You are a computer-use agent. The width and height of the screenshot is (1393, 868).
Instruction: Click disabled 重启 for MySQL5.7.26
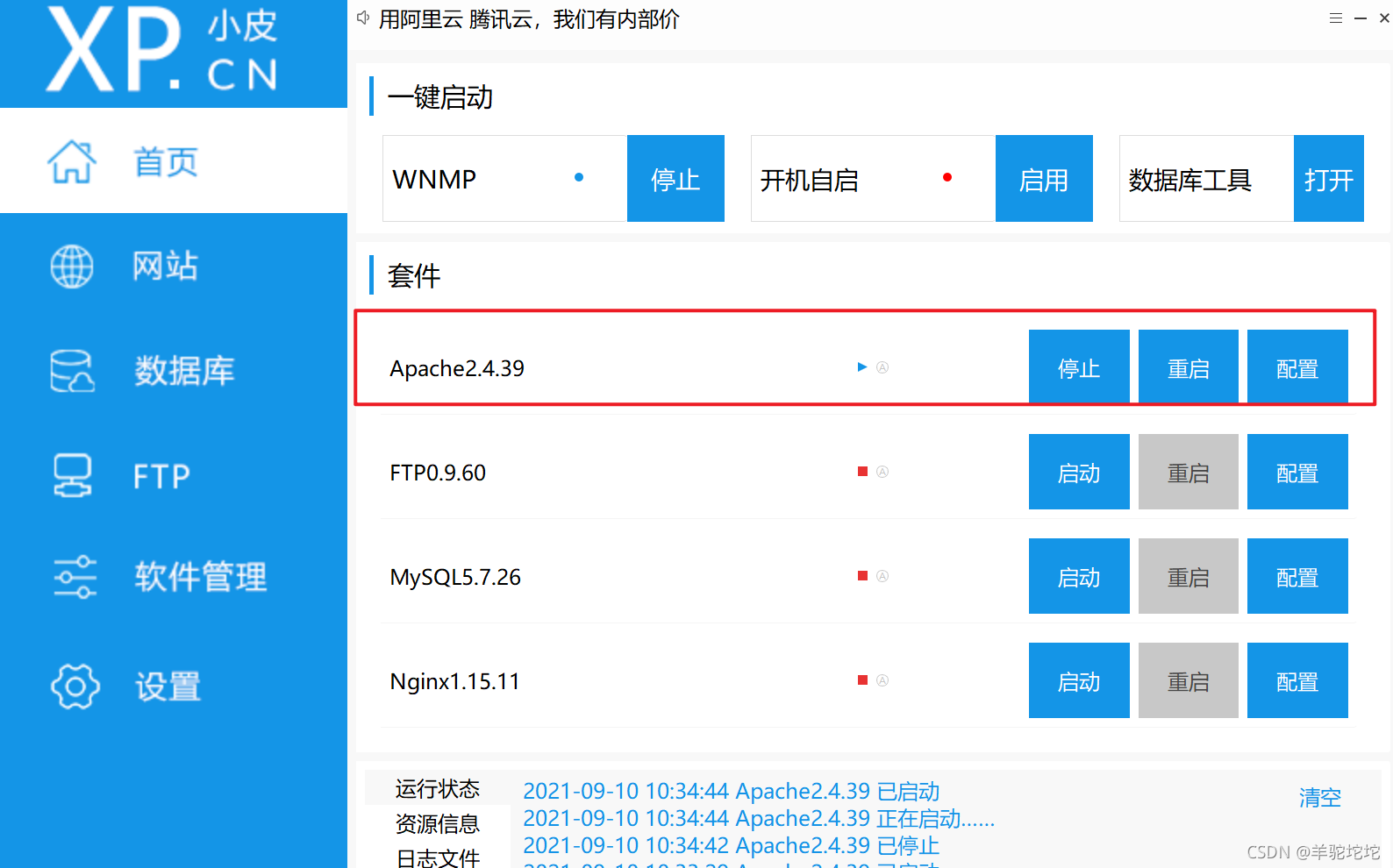coord(1189,576)
